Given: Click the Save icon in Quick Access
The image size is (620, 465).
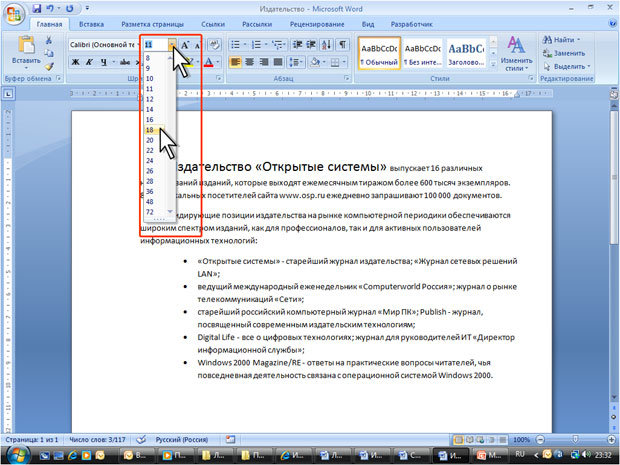Looking at the screenshot, I should coord(37,8).
